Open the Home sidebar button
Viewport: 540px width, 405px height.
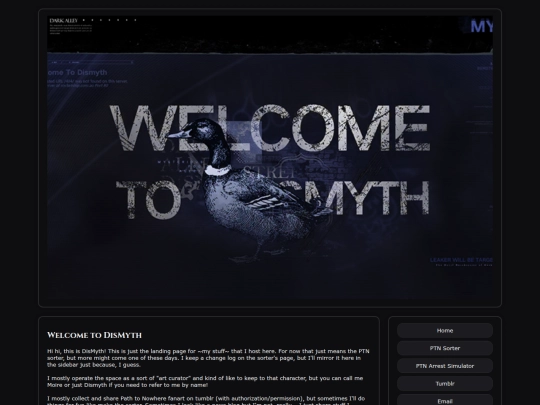click(x=445, y=331)
